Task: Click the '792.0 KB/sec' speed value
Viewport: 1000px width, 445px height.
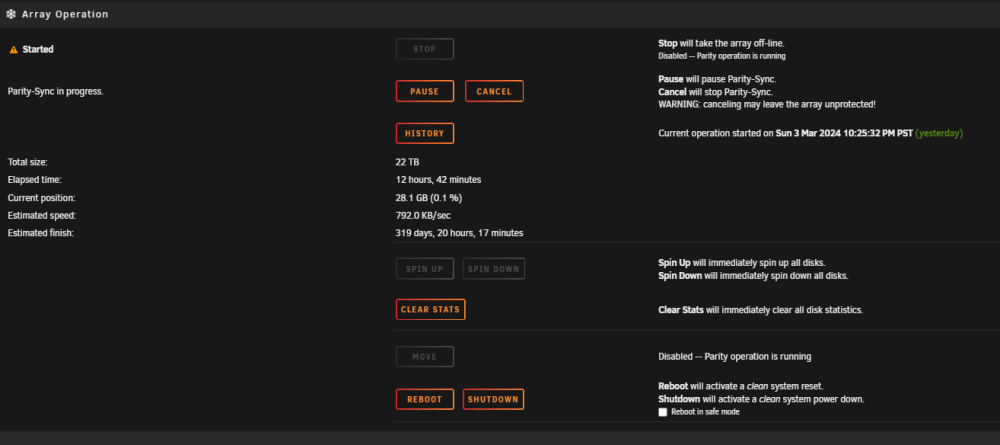Action: coord(423,215)
